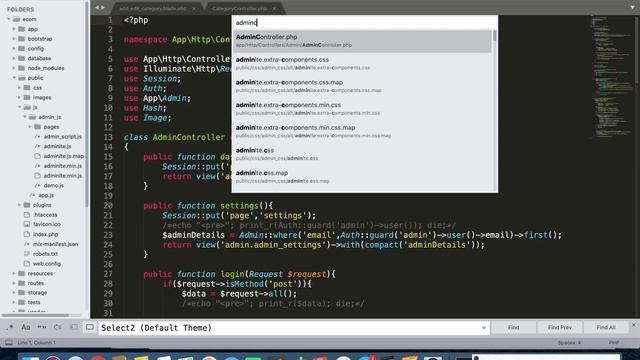Select adminlte.extra-components.min.css.map result
Image resolution: width=640 pixels, height=360 pixels.
coord(362,131)
